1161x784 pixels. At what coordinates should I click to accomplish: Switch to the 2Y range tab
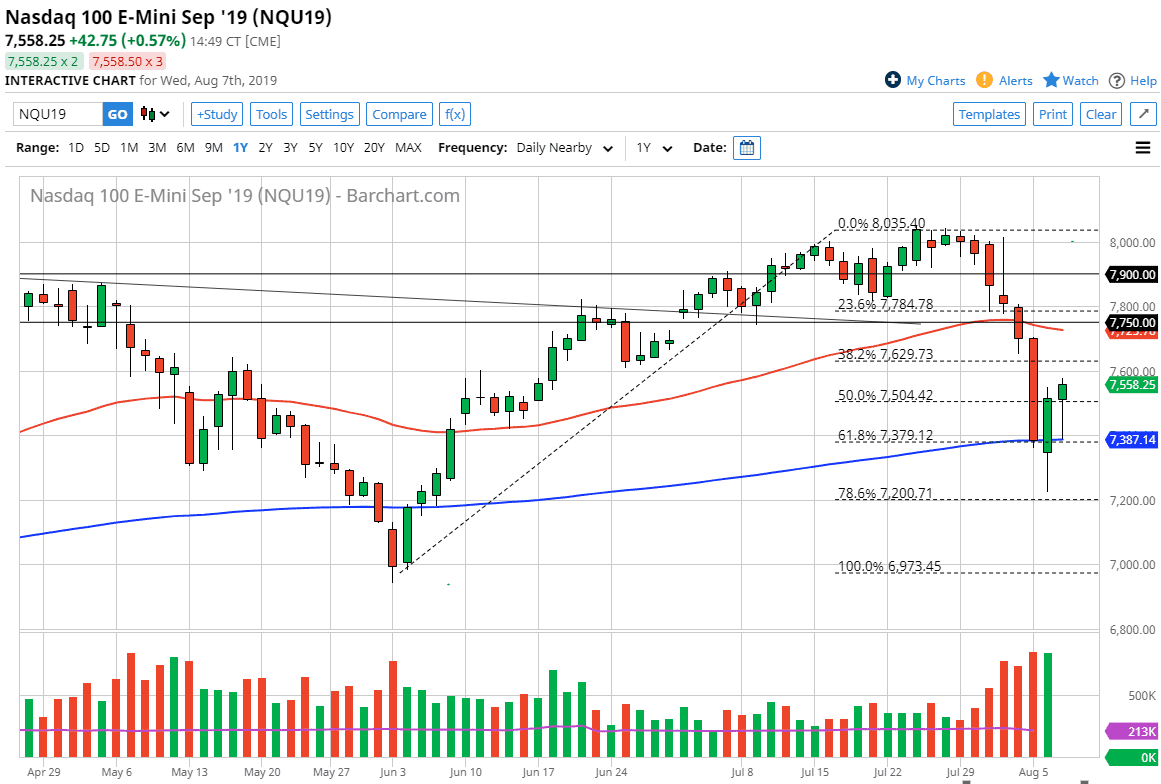tap(266, 147)
